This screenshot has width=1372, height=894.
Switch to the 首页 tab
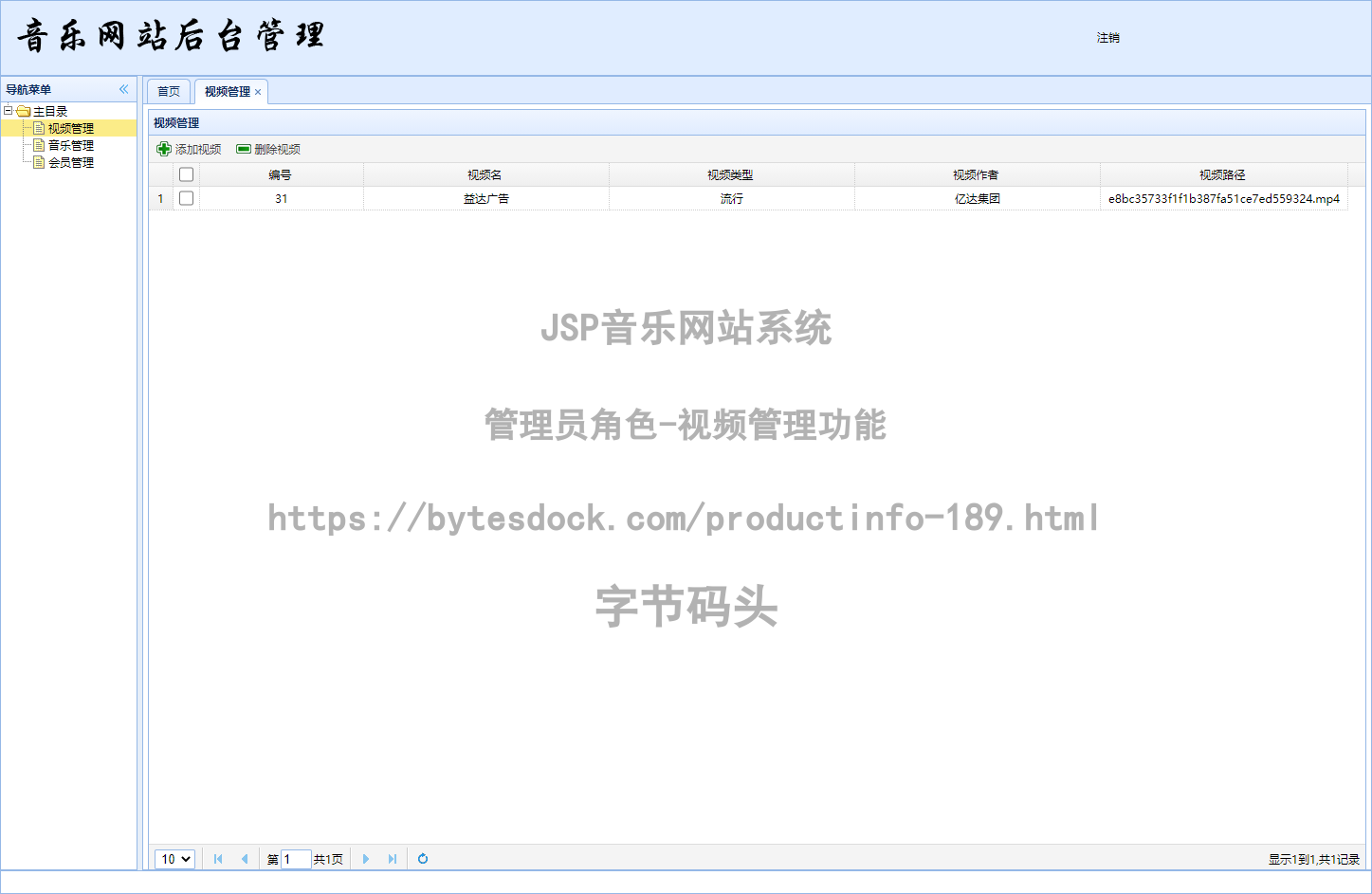point(169,91)
